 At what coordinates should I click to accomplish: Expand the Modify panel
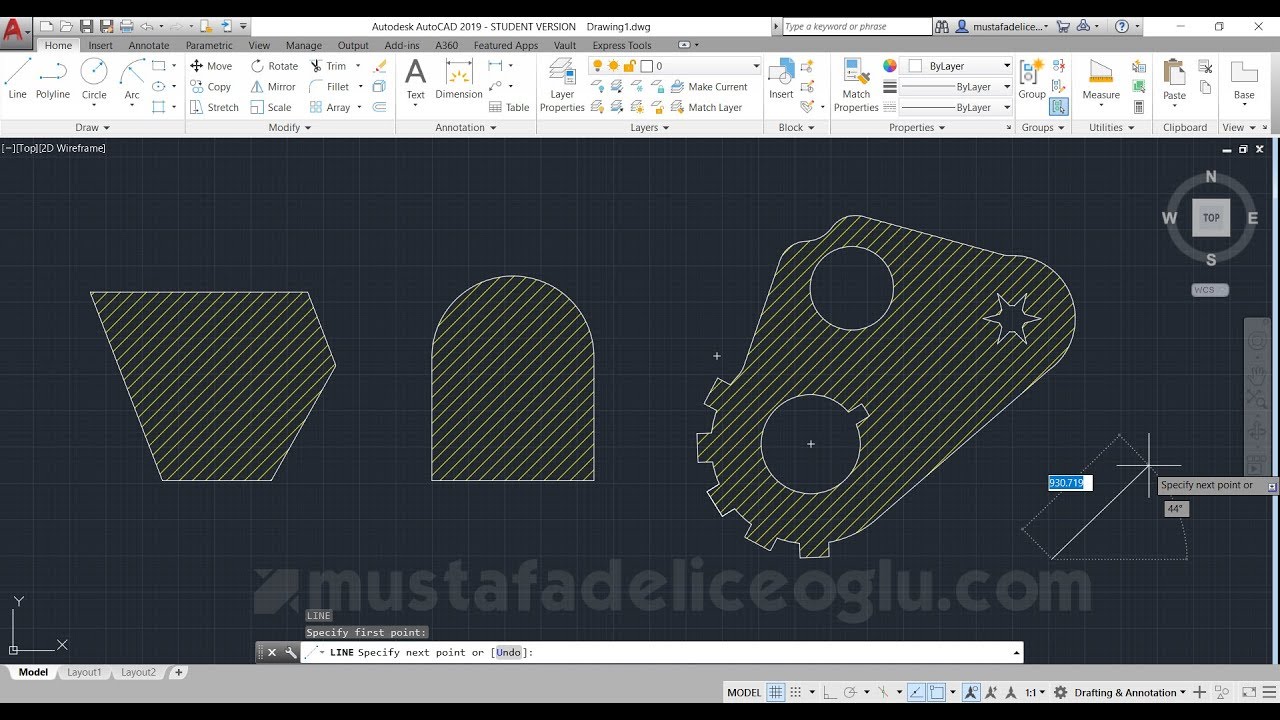[290, 128]
